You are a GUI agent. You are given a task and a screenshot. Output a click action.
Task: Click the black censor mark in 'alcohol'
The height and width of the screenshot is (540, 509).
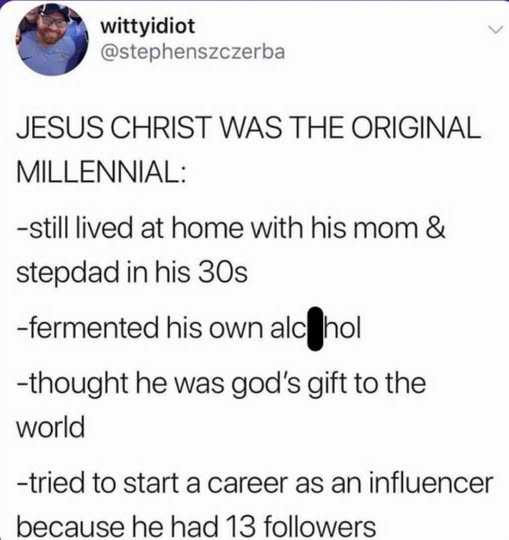315,329
